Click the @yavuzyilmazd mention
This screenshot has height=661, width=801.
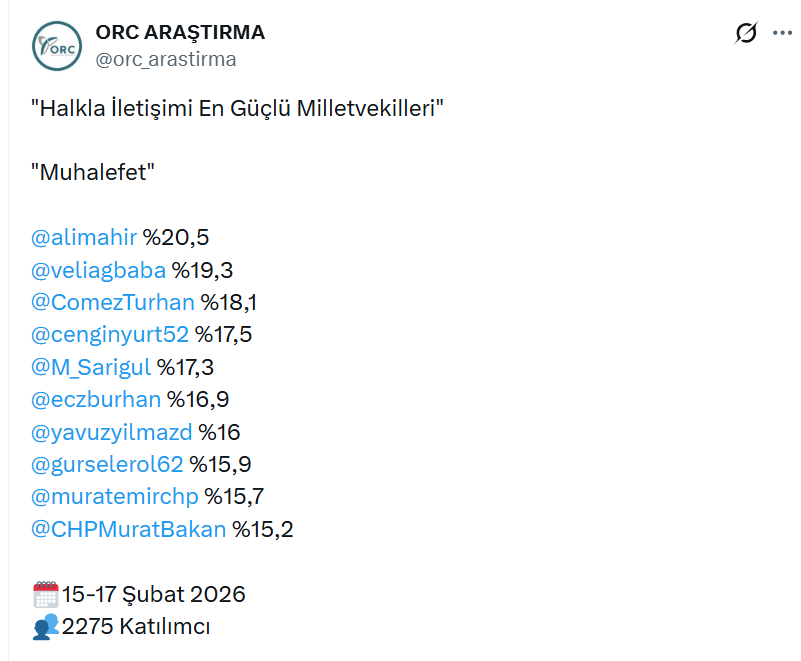coord(112,432)
